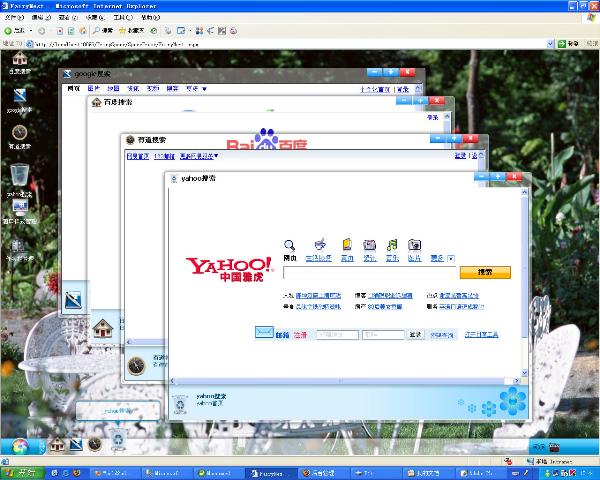Click the google search desktop icon

[20, 96]
